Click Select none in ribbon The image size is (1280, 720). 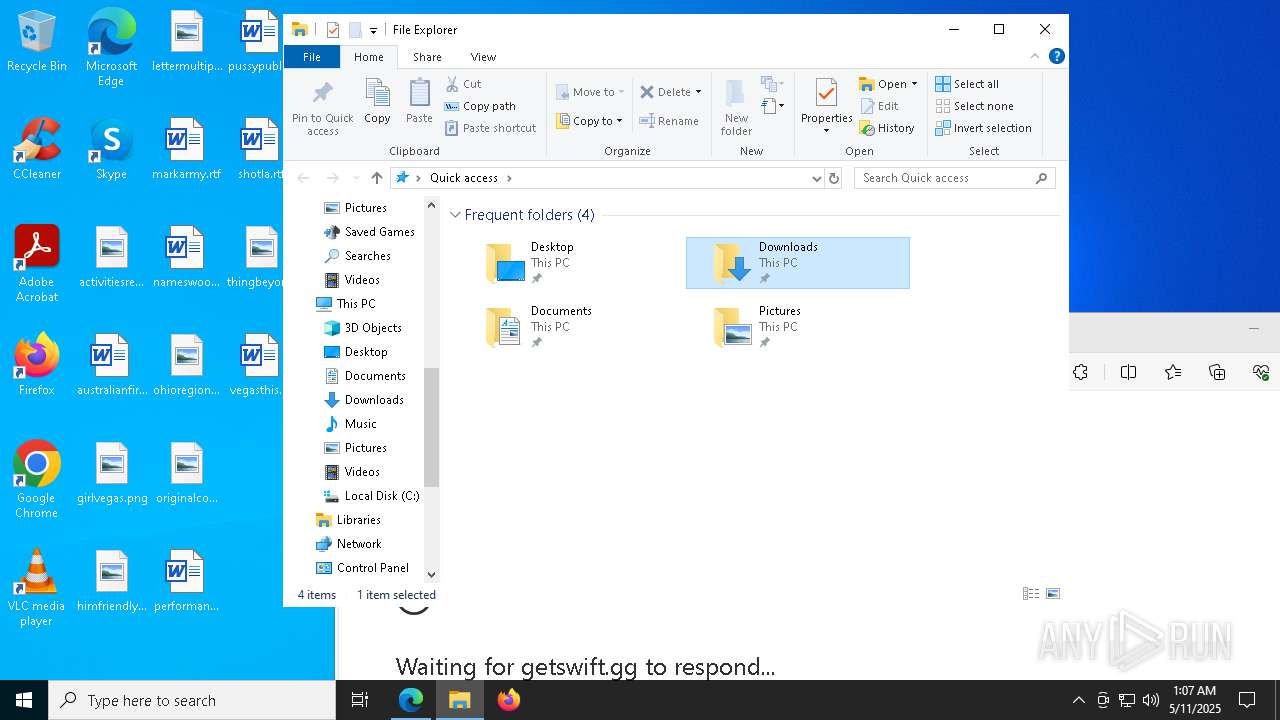975,106
